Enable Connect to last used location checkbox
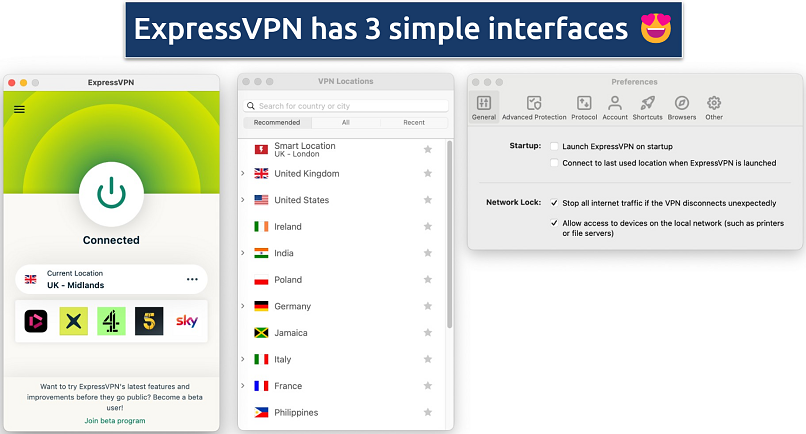This screenshot has width=806, height=434. 554,163
